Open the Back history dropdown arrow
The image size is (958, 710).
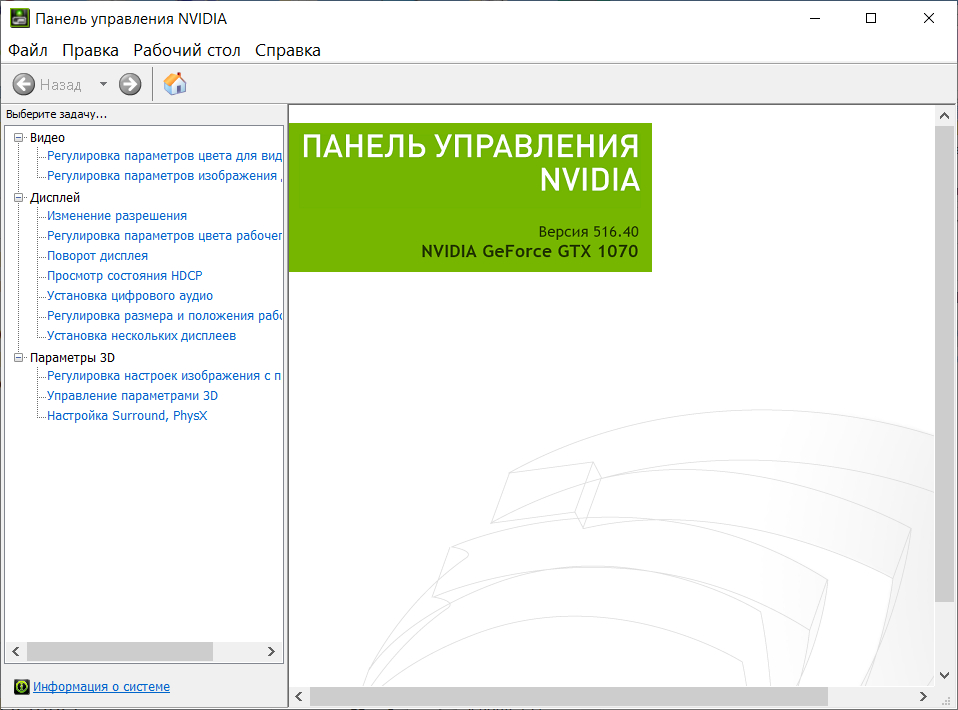pyautogui.click(x=103, y=84)
